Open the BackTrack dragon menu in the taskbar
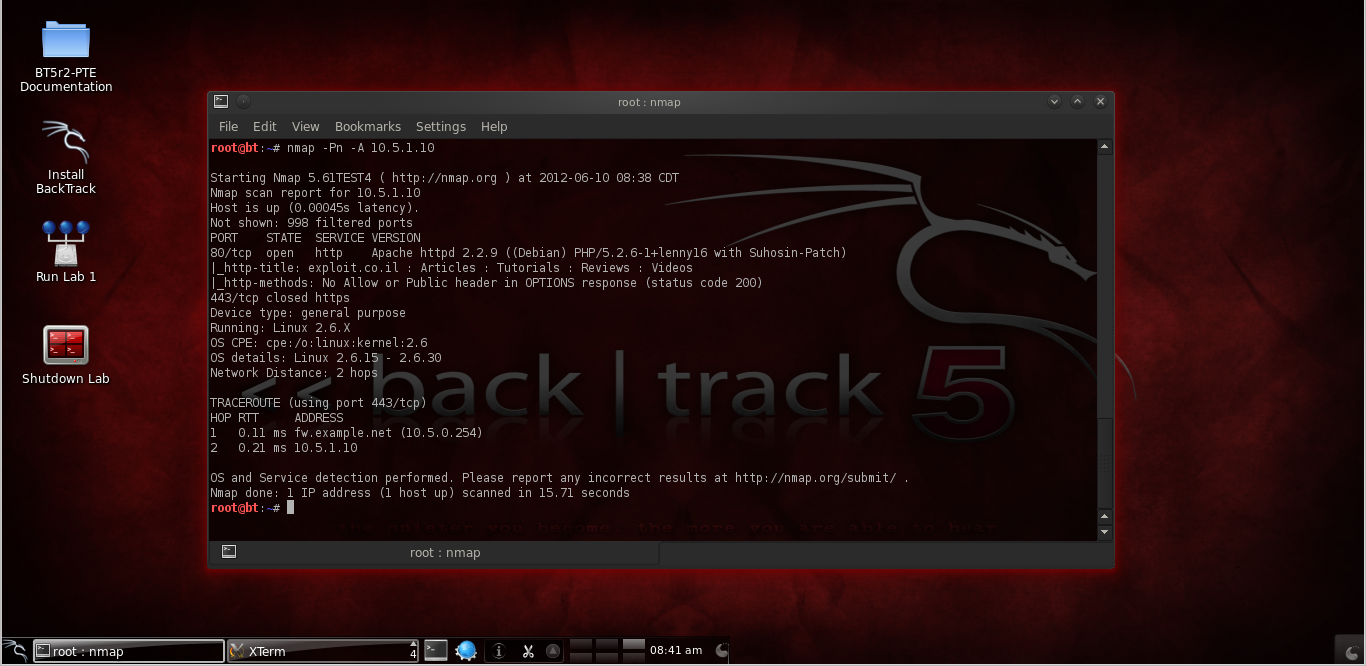Image resolution: width=1366 pixels, height=666 pixels. 14,651
